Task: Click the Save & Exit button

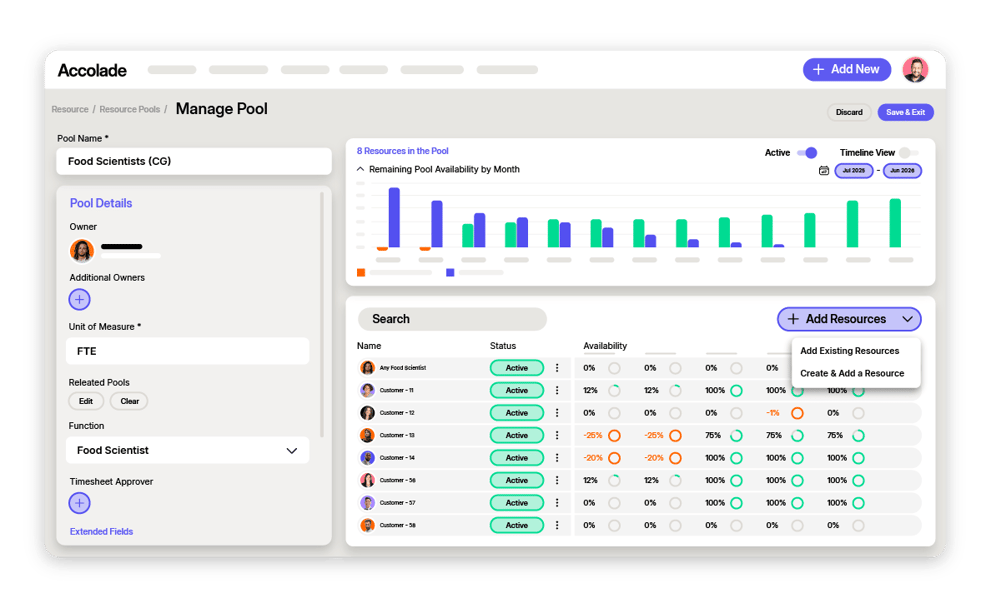Action: [905, 112]
